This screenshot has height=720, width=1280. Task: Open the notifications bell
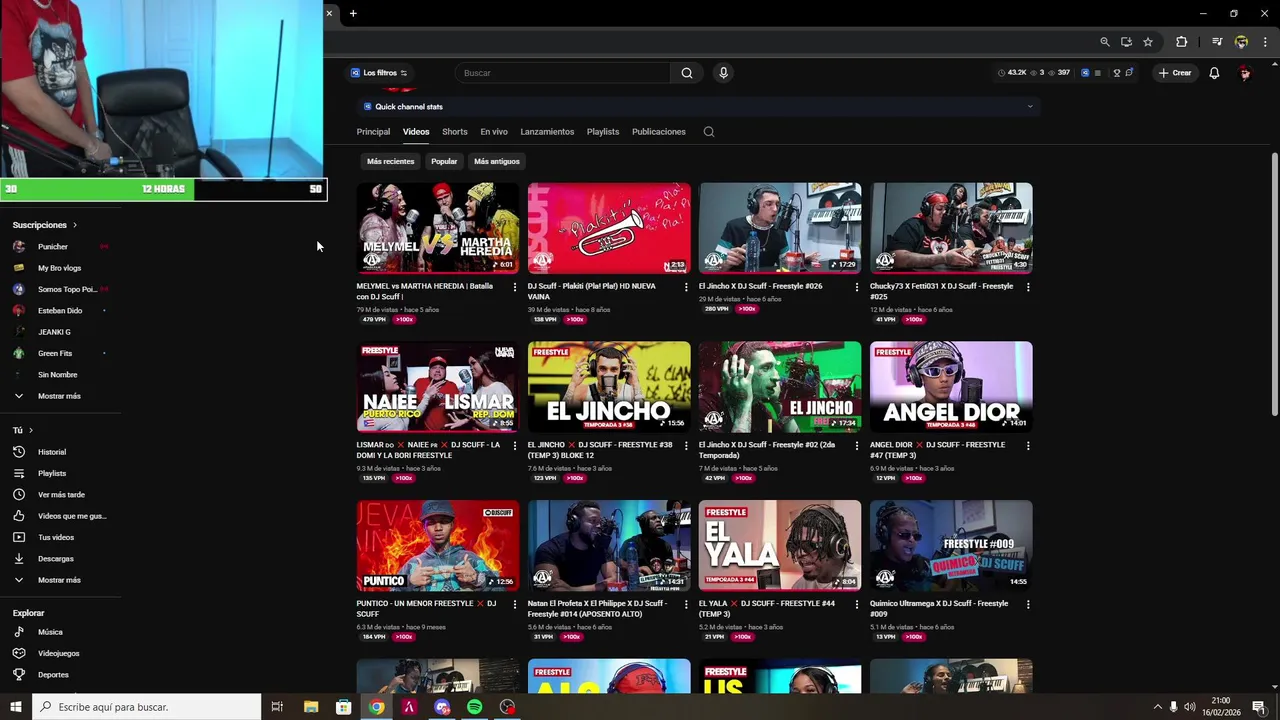[x=1214, y=73]
